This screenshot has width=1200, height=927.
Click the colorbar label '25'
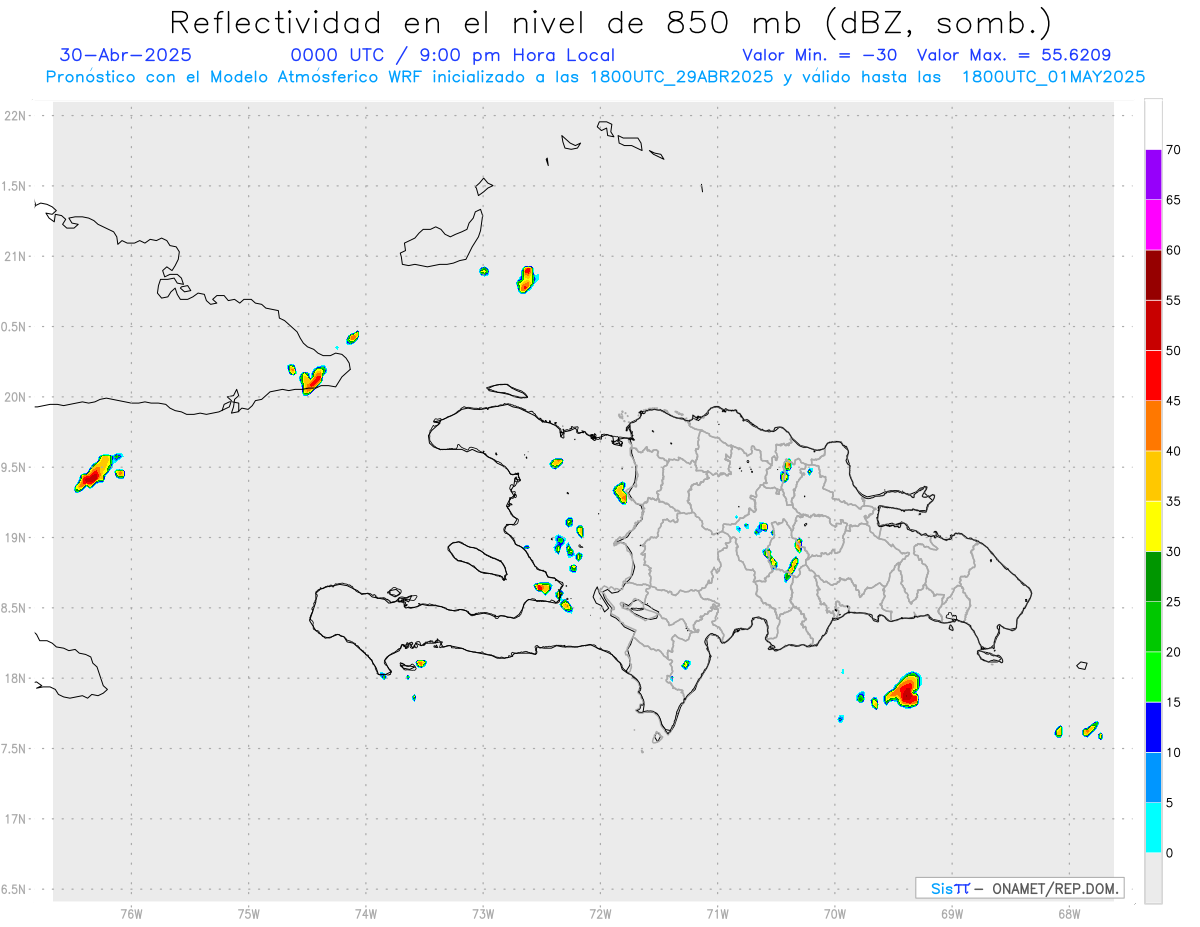pyautogui.click(x=1174, y=602)
